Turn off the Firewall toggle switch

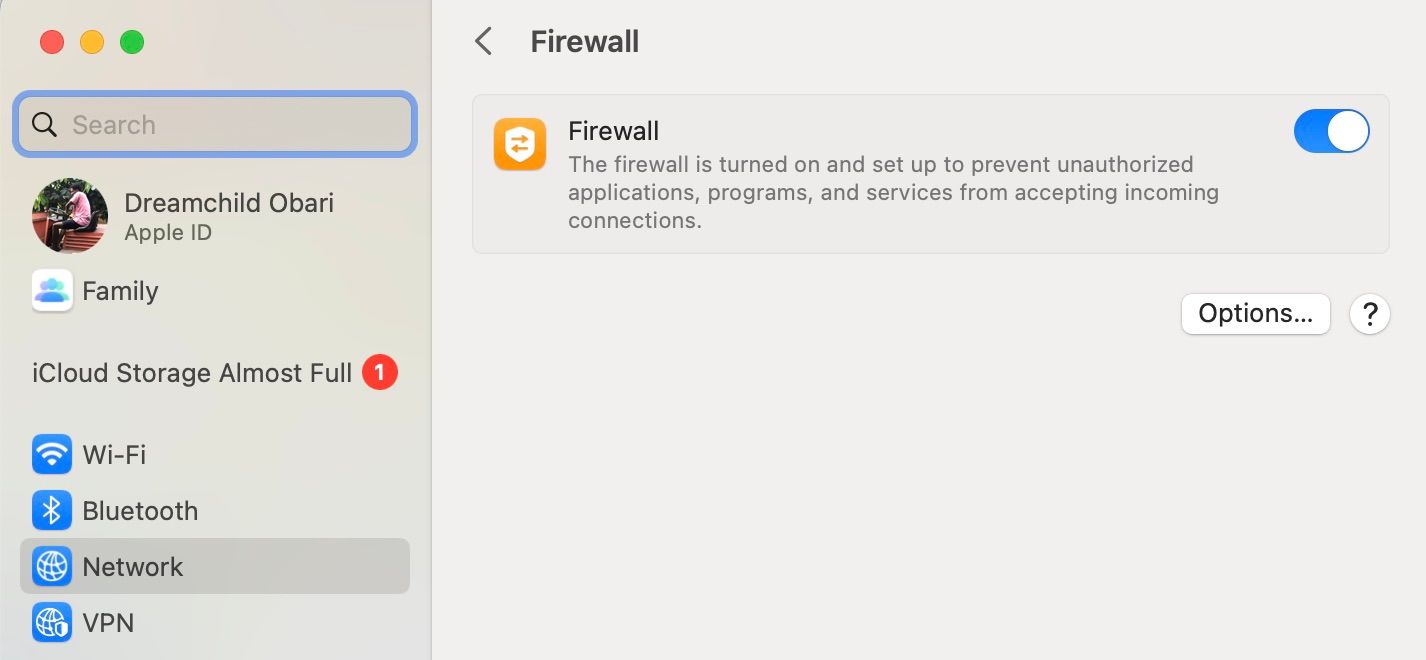coord(1331,131)
